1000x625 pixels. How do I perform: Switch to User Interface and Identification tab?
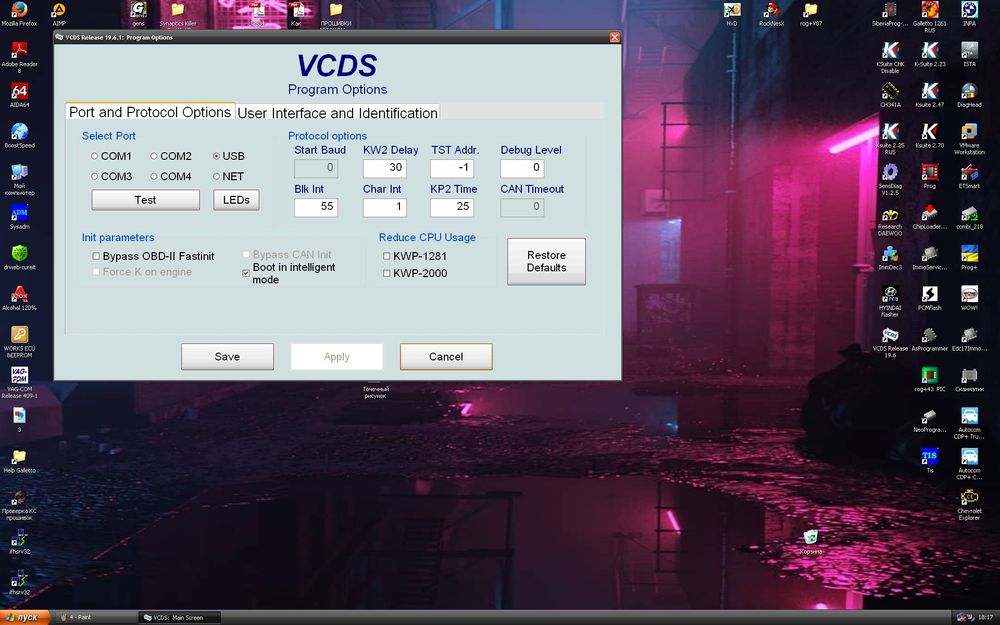[337, 113]
